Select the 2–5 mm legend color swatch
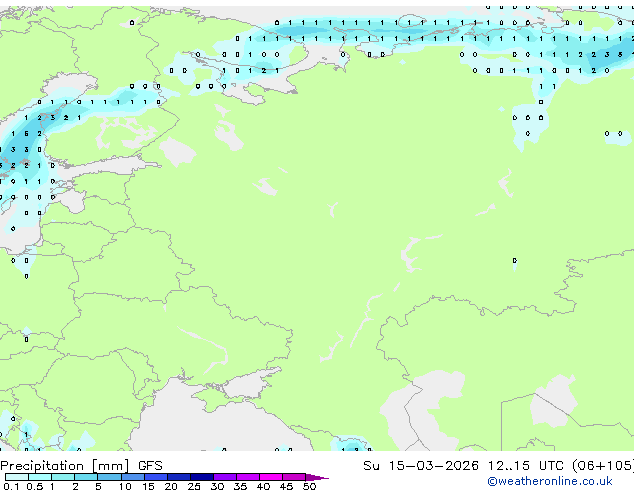Viewport: 634px width, 490px height. (x=86, y=477)
